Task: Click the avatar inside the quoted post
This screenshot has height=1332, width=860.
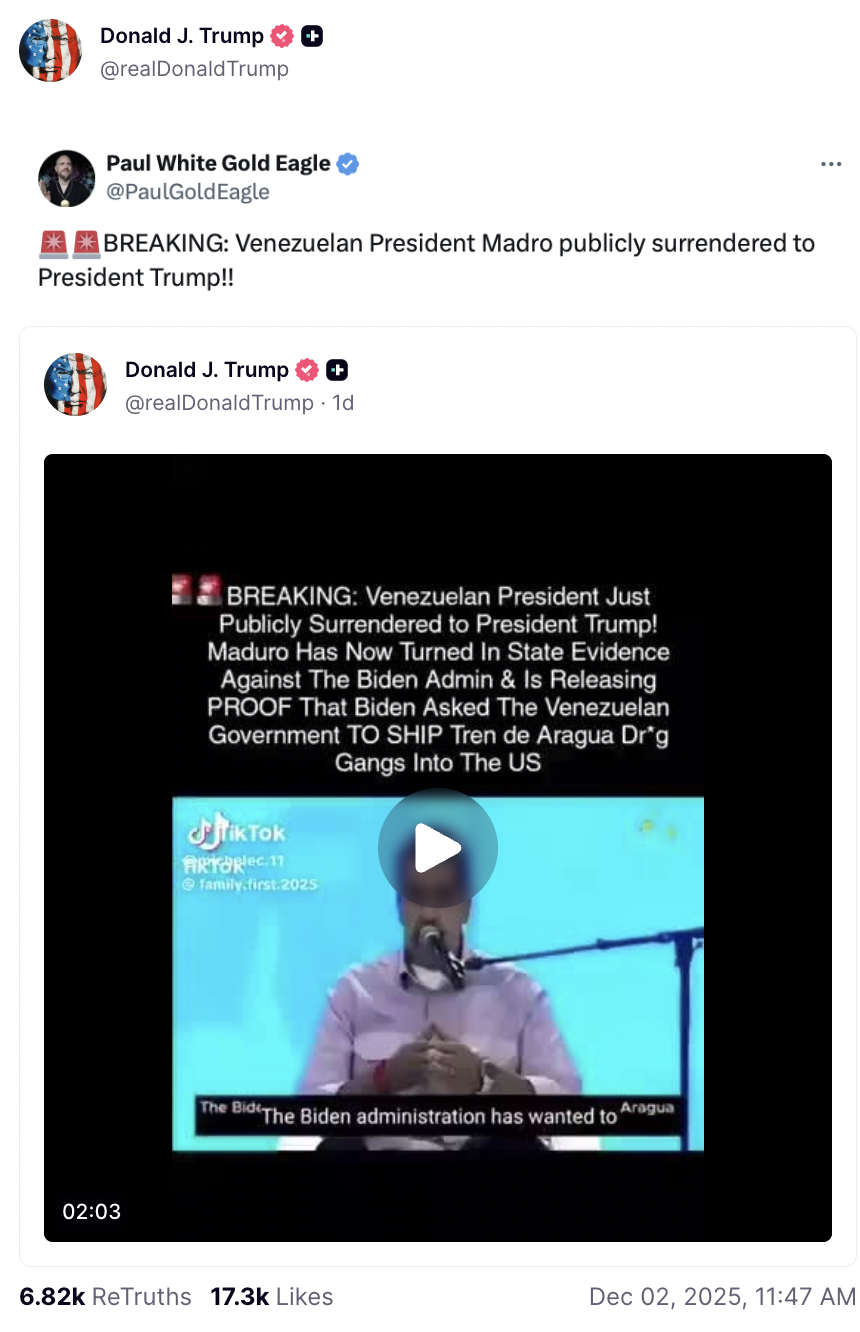Action: click(75, 384)
